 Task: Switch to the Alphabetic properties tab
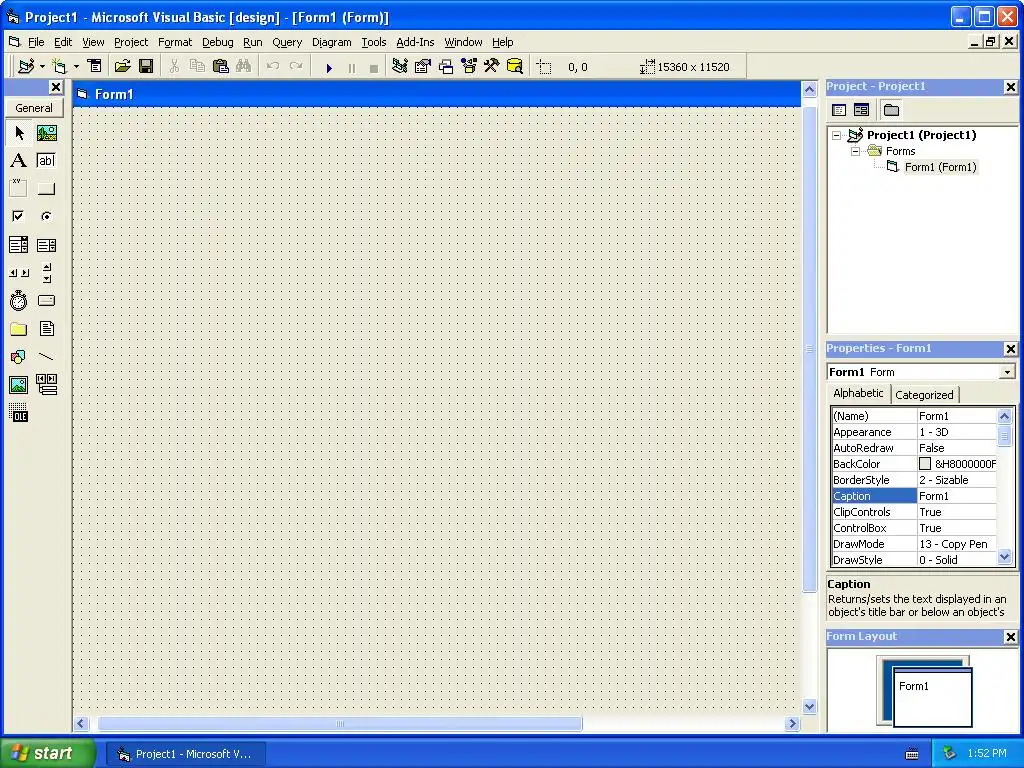(x=858, y=393)
